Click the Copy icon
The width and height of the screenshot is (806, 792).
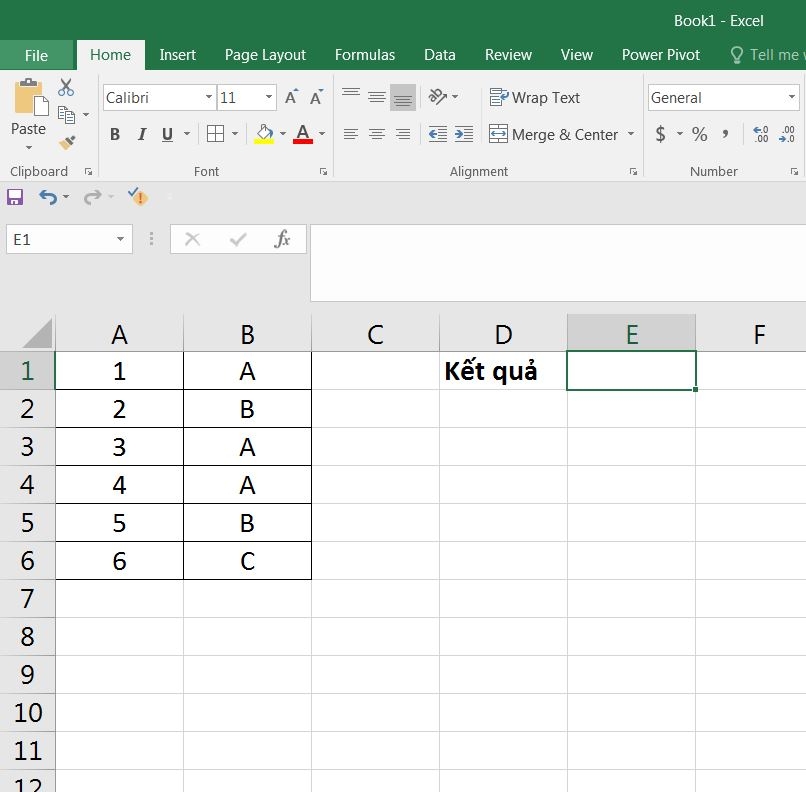(x=66, y=115)
